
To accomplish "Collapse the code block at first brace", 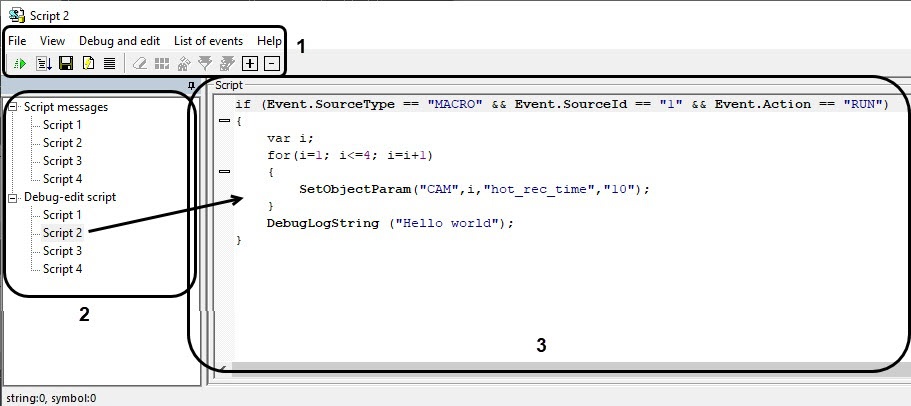I will (224, 121).
